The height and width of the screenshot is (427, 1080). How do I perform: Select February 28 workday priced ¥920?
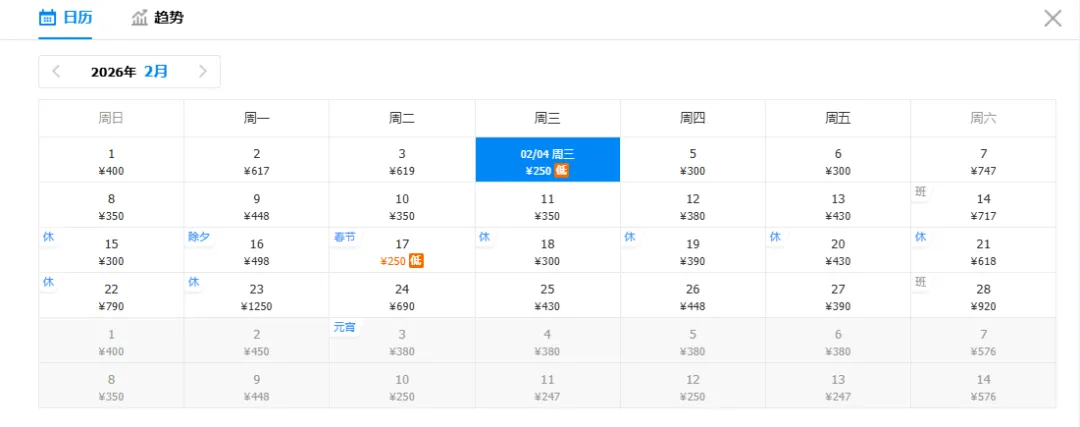(x=984, y=295)
